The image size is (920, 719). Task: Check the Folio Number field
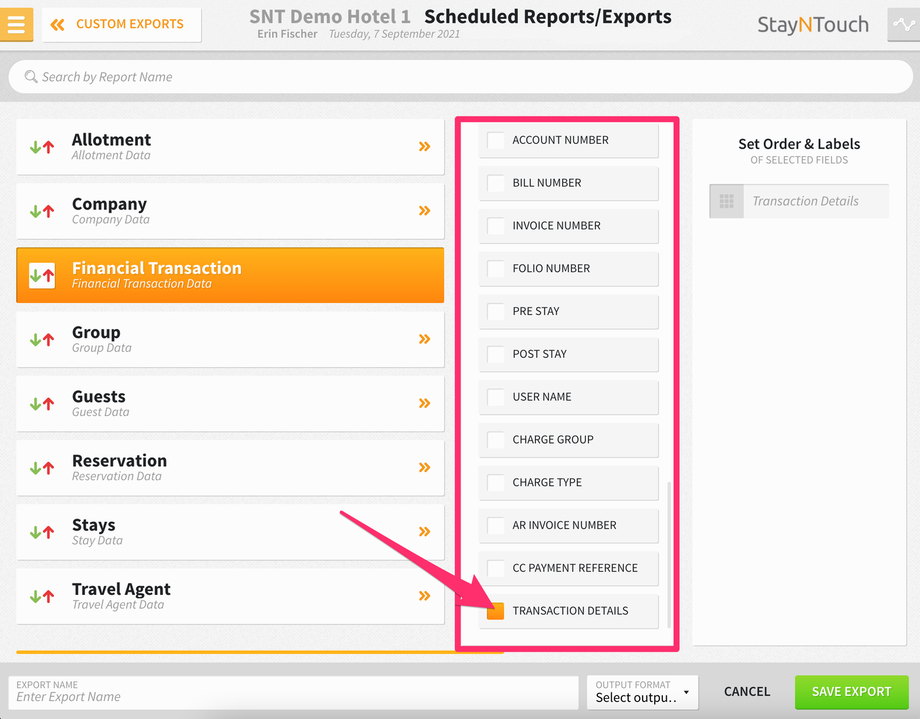coord(496,269)
